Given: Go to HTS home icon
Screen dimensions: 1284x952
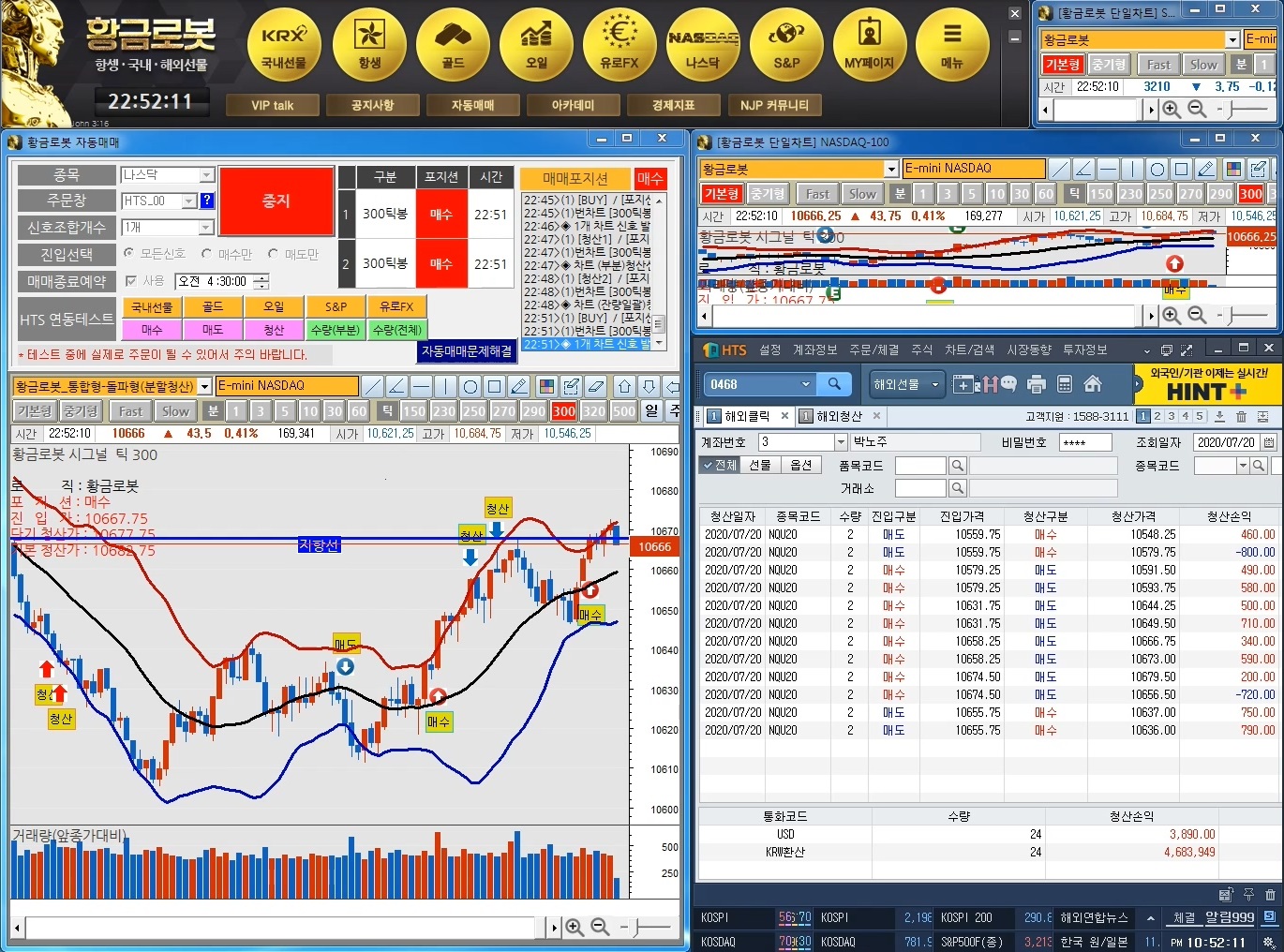Looking at the screenshot, I should point(1092,384).
